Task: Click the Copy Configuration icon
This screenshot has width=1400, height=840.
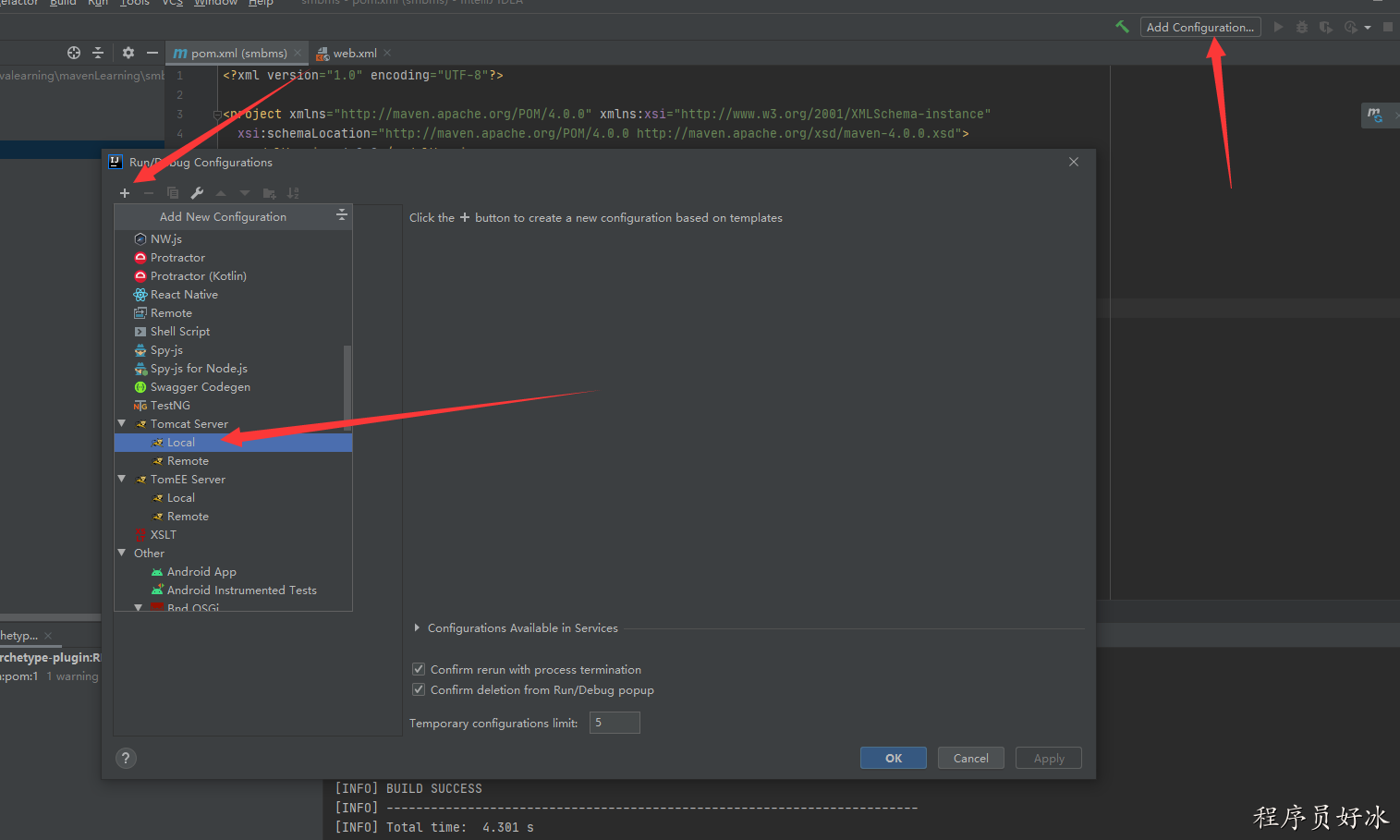Action: point(173,193)
